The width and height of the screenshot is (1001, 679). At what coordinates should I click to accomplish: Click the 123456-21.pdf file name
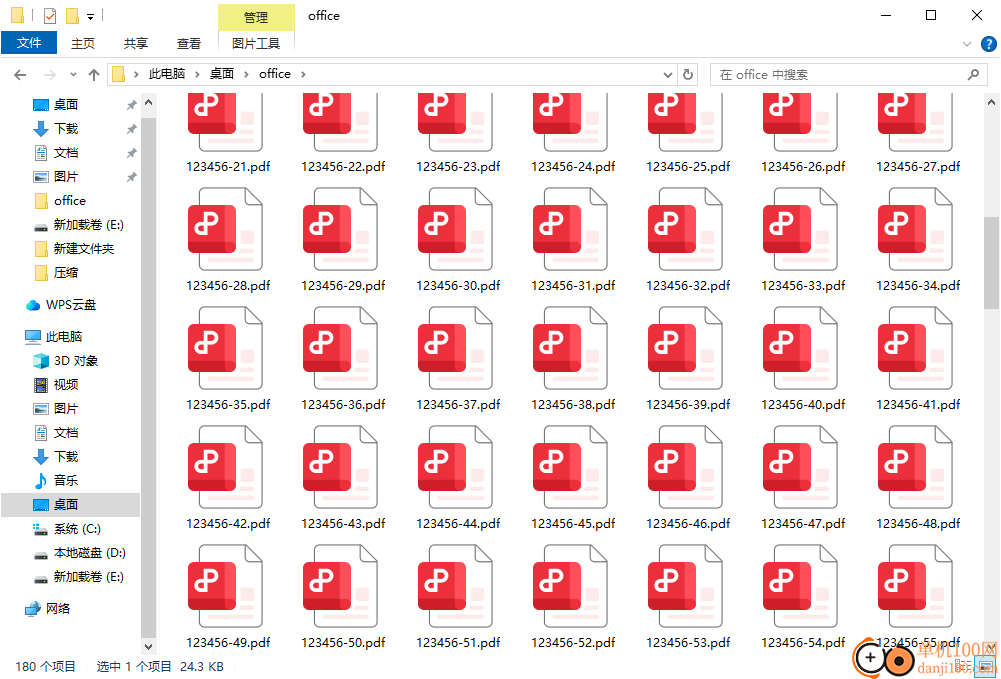(228, 167)
